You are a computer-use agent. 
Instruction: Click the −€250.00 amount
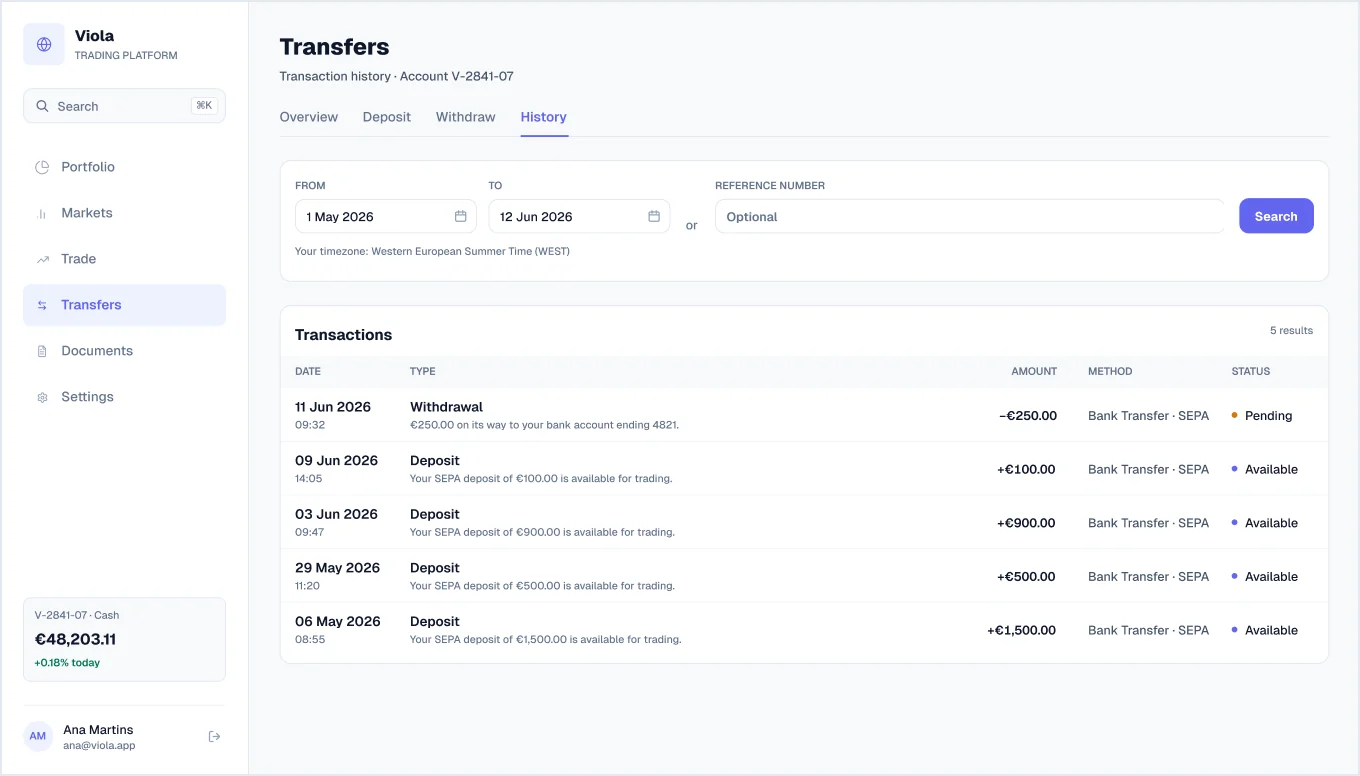[1027, 416]
